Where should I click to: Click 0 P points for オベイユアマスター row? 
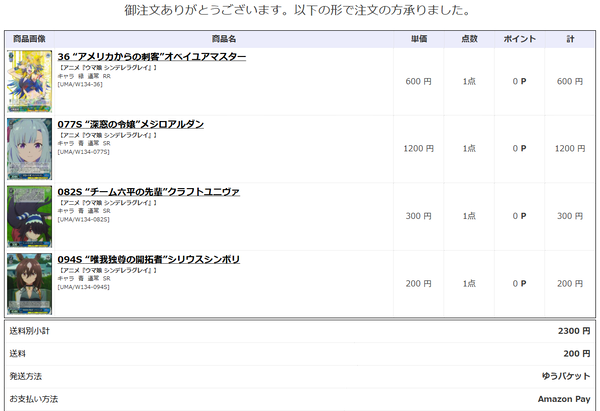point(519,81)
